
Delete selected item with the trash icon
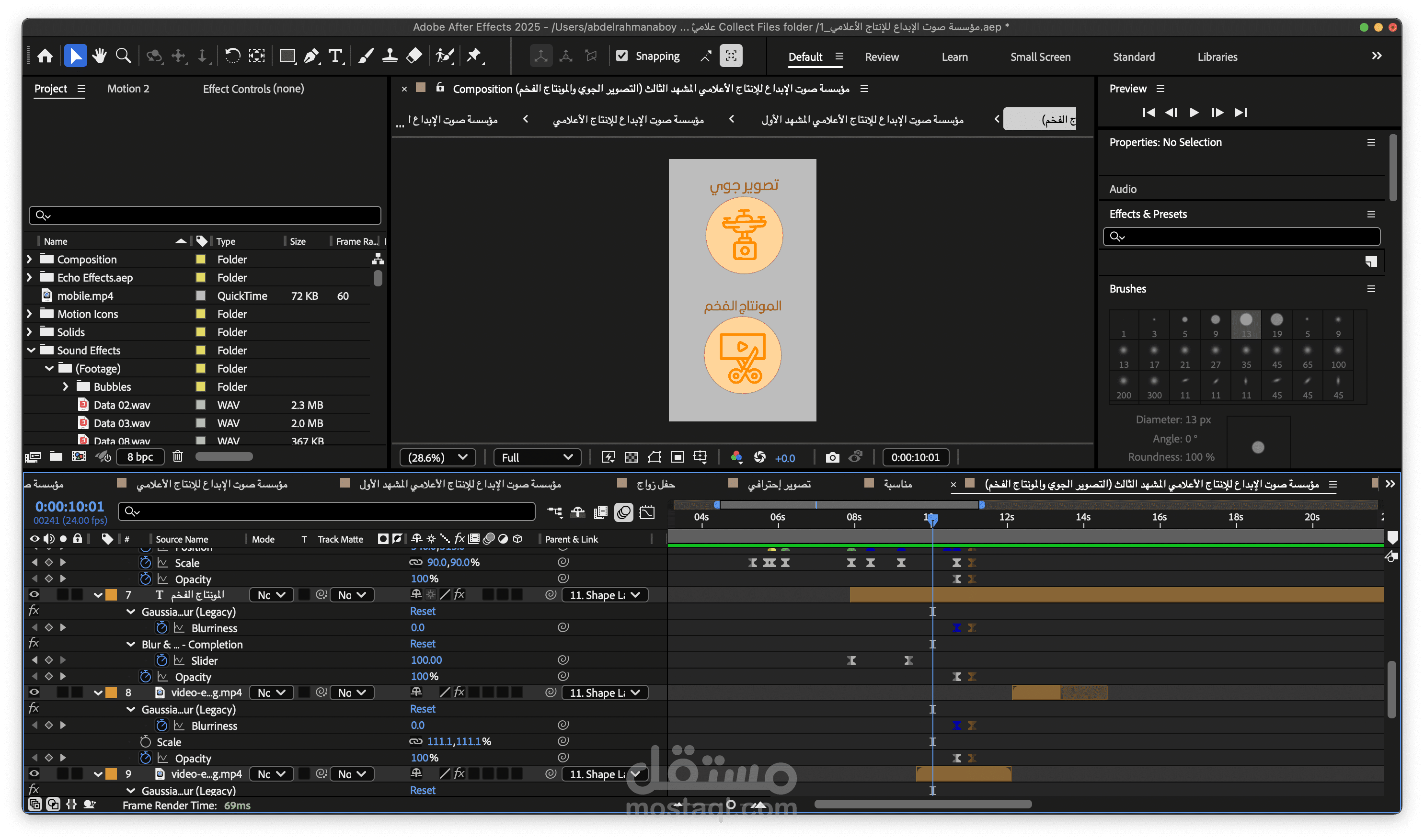178,456
